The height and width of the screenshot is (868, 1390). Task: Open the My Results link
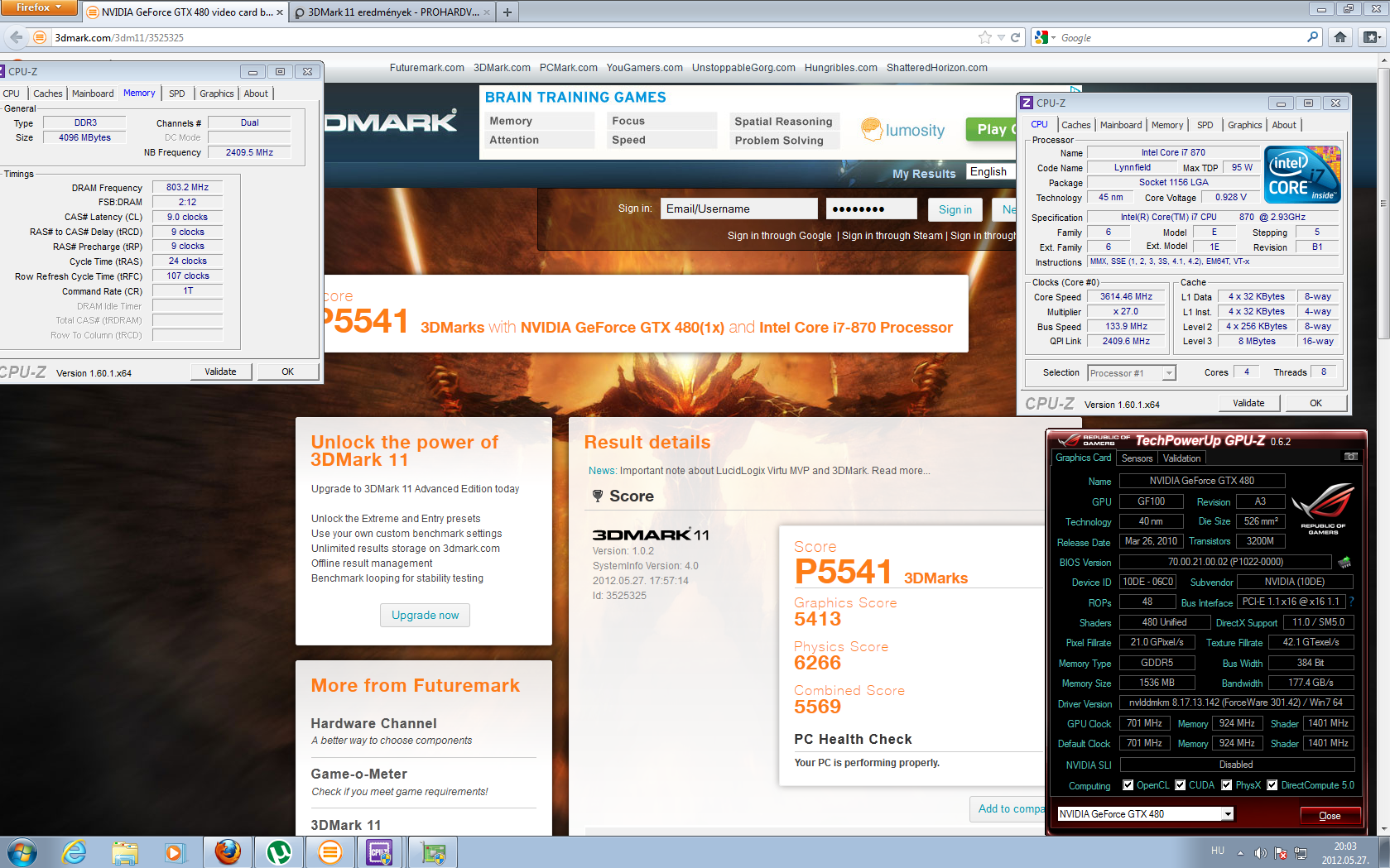[924, 174]
